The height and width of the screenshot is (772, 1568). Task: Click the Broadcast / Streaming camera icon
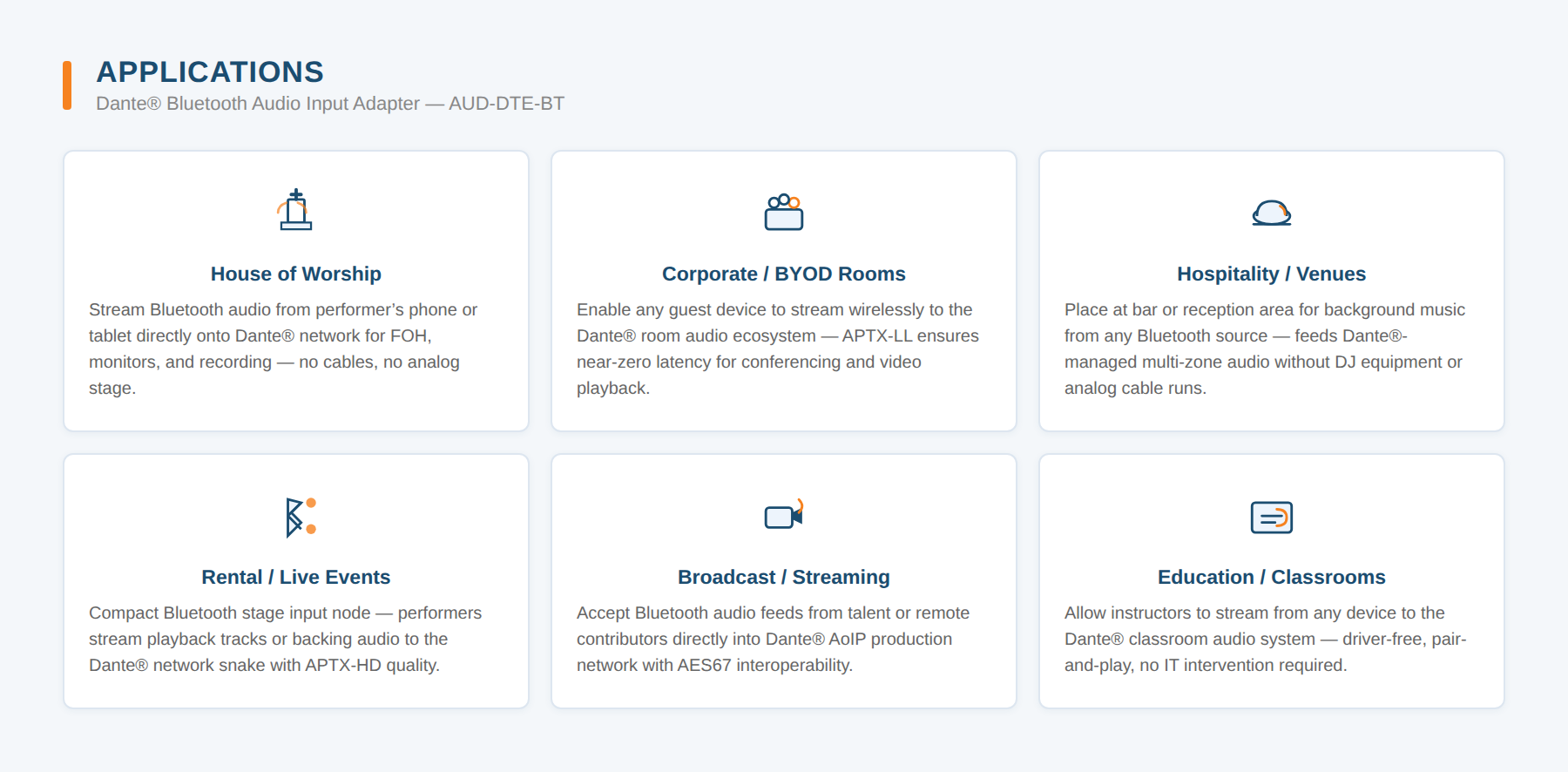pos(784,514)
